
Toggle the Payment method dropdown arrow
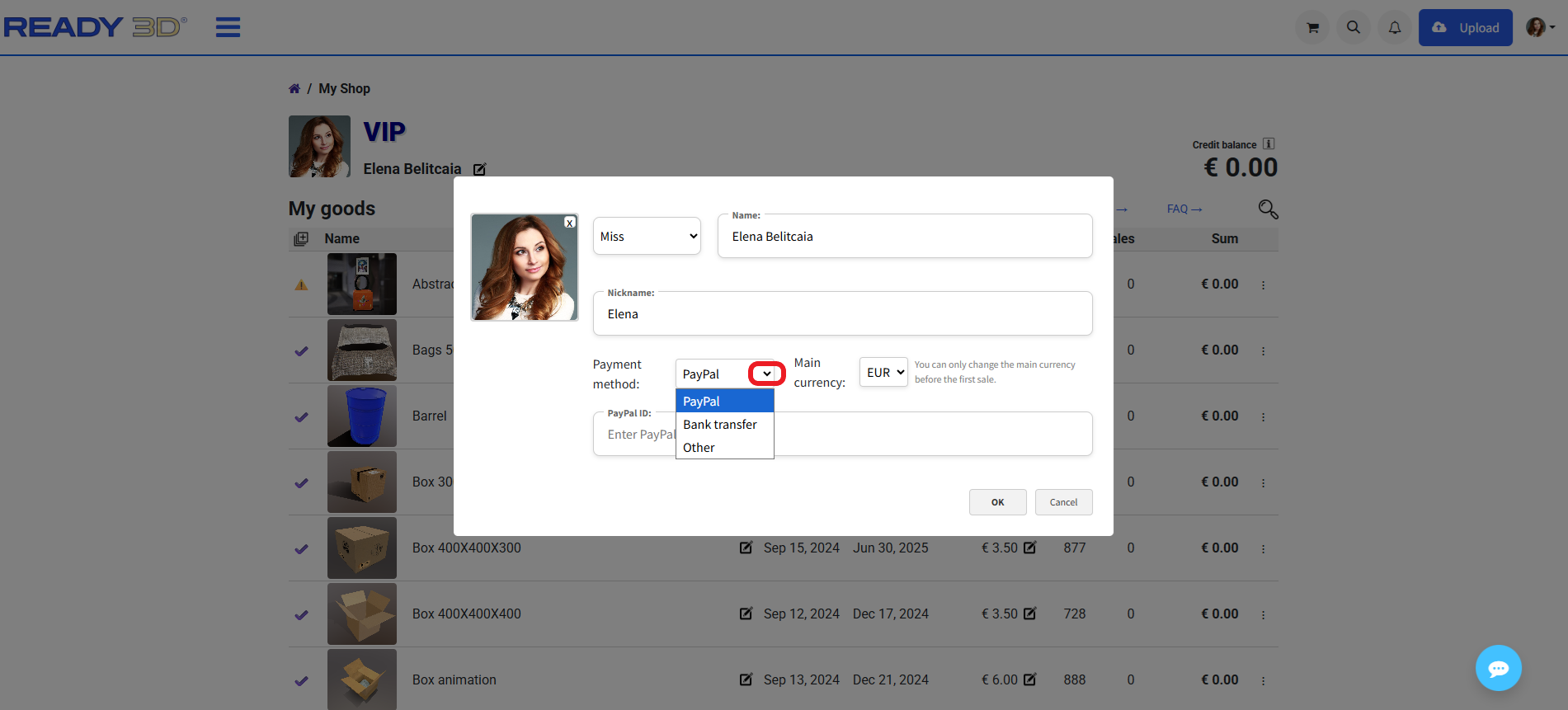point(767,374)
